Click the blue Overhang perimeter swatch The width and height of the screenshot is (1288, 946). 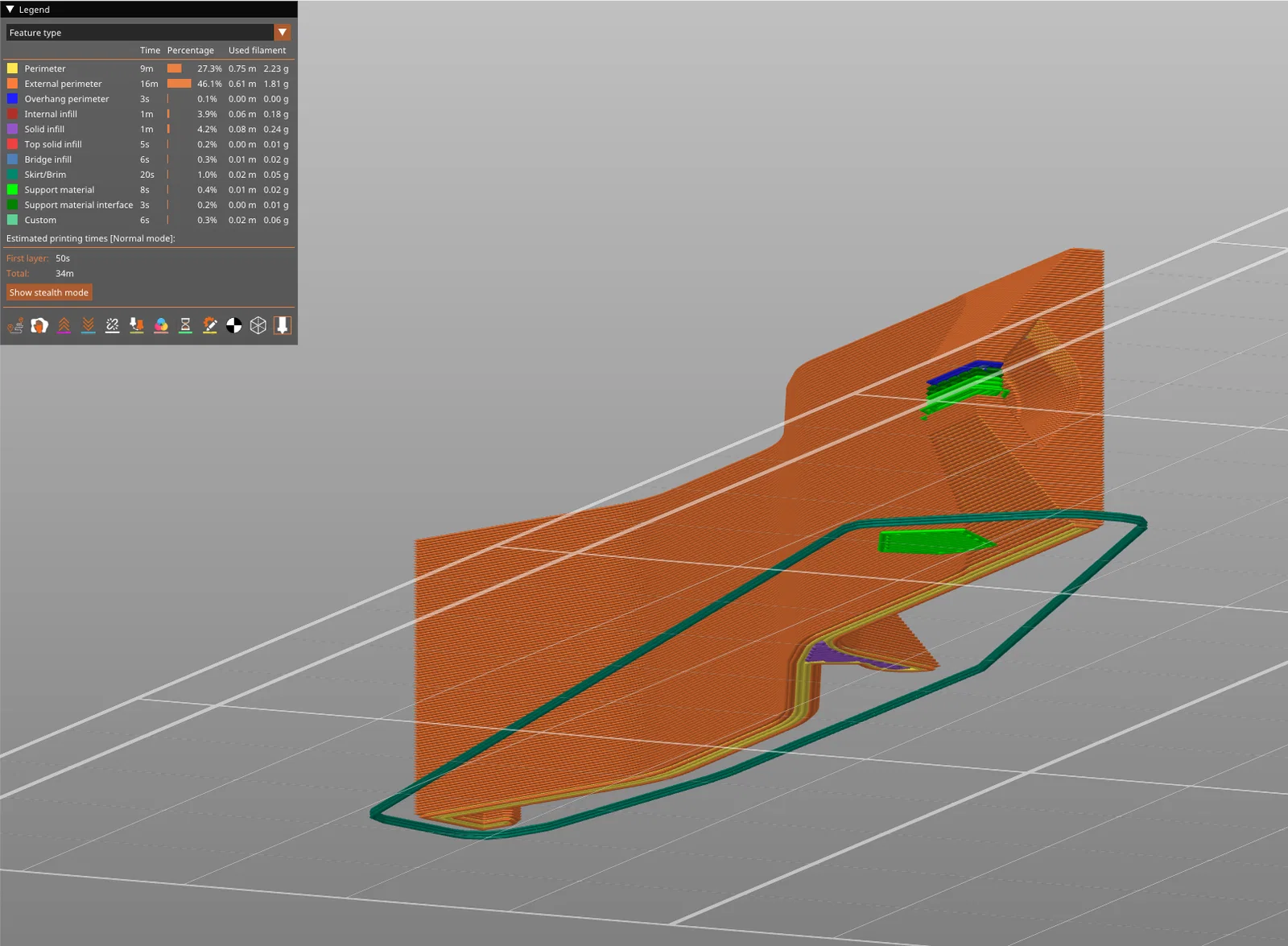click(12, 99)
